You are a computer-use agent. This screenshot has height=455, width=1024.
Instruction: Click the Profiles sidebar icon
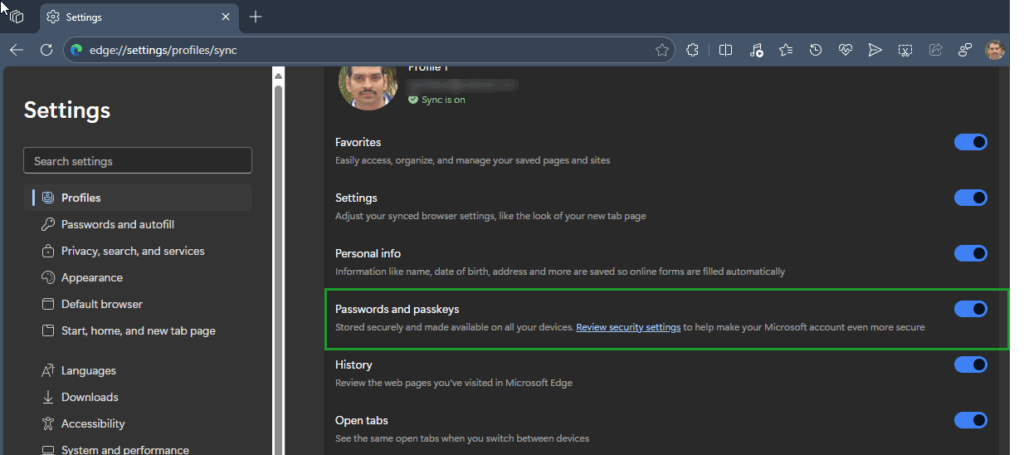48,197
